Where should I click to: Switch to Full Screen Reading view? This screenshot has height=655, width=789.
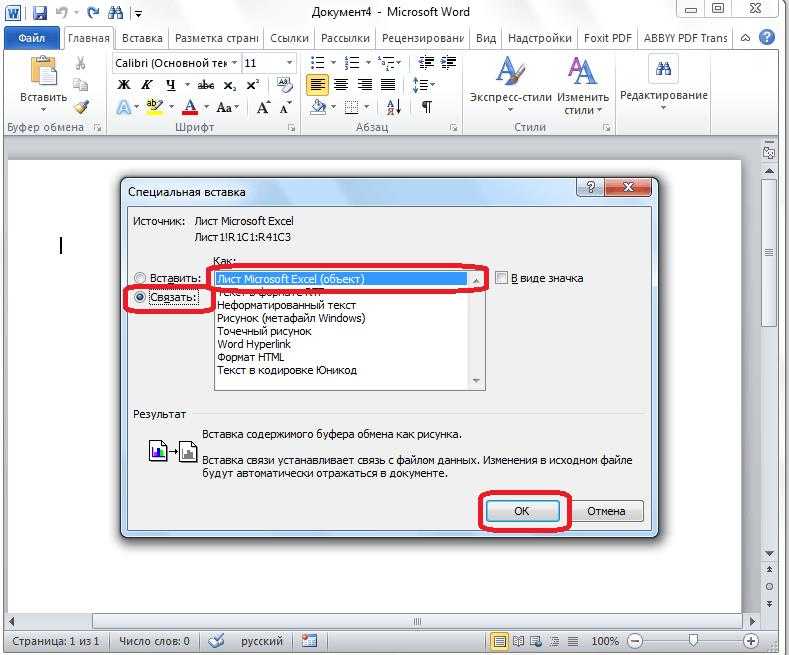[x=518, y=641]
